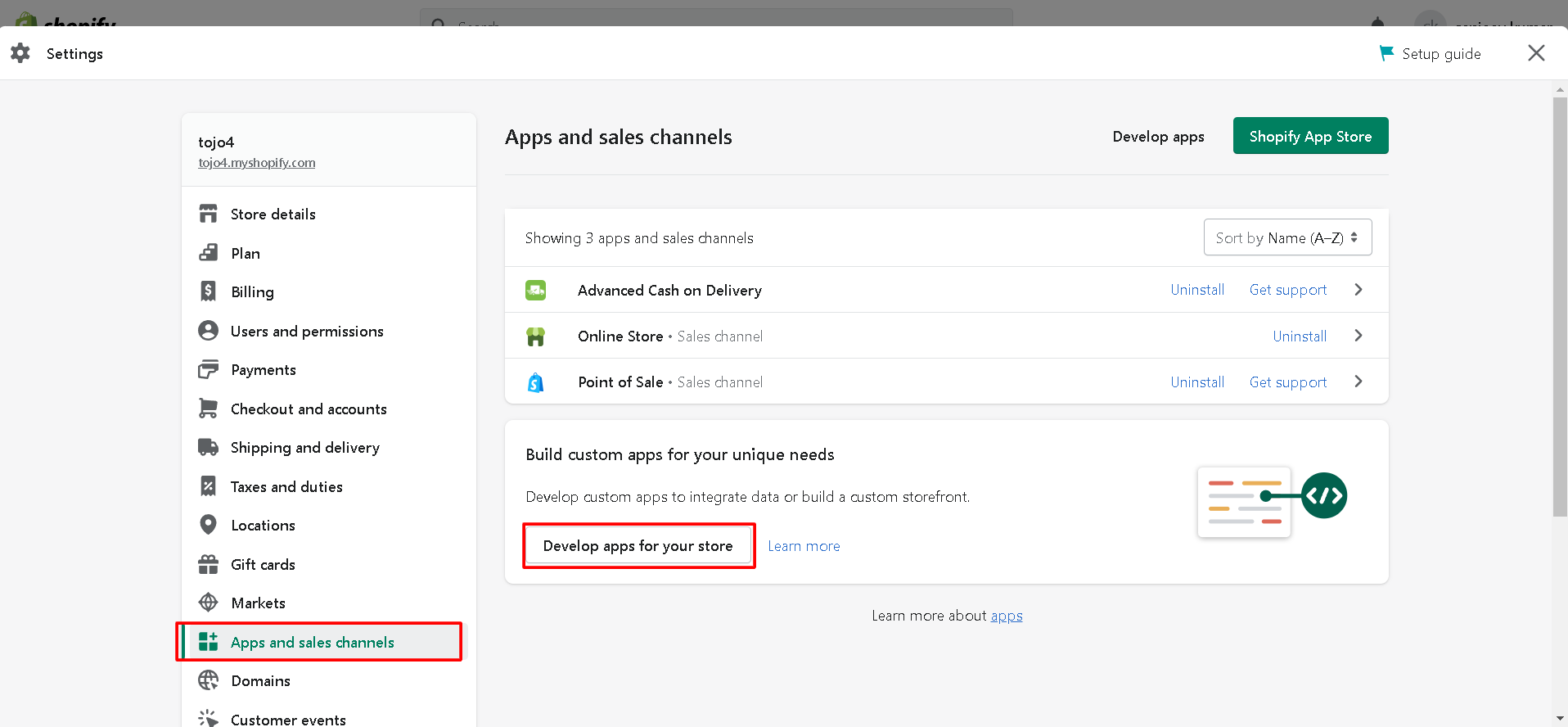This screenshot has height=727, width=1568.
Task: Click the Learn more link
Action: coord(804,546)
